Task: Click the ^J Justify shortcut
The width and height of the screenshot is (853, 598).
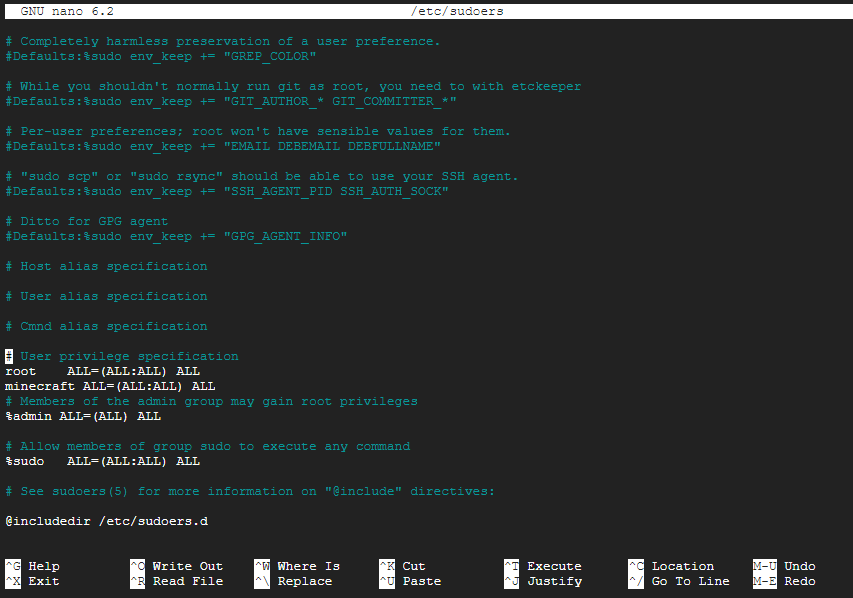Action: coord(543,581)
